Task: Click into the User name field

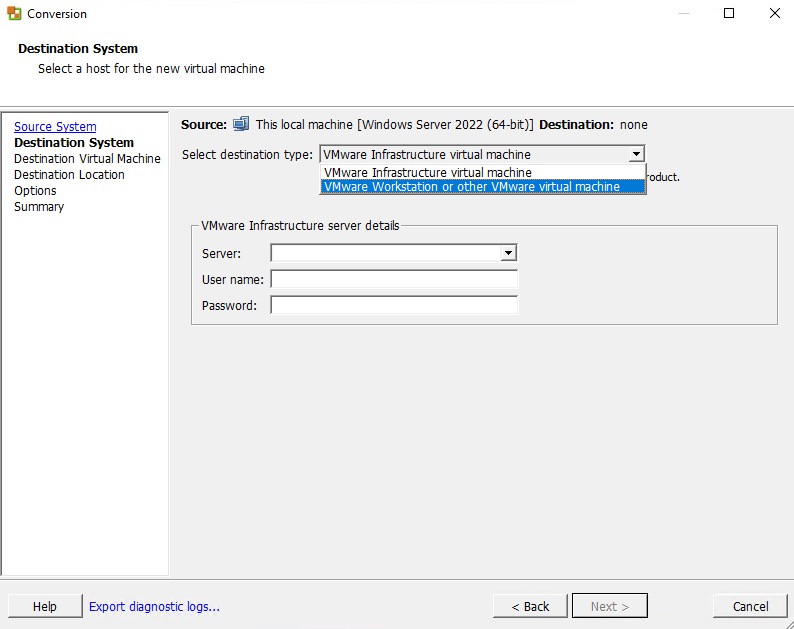Action: 394,279
